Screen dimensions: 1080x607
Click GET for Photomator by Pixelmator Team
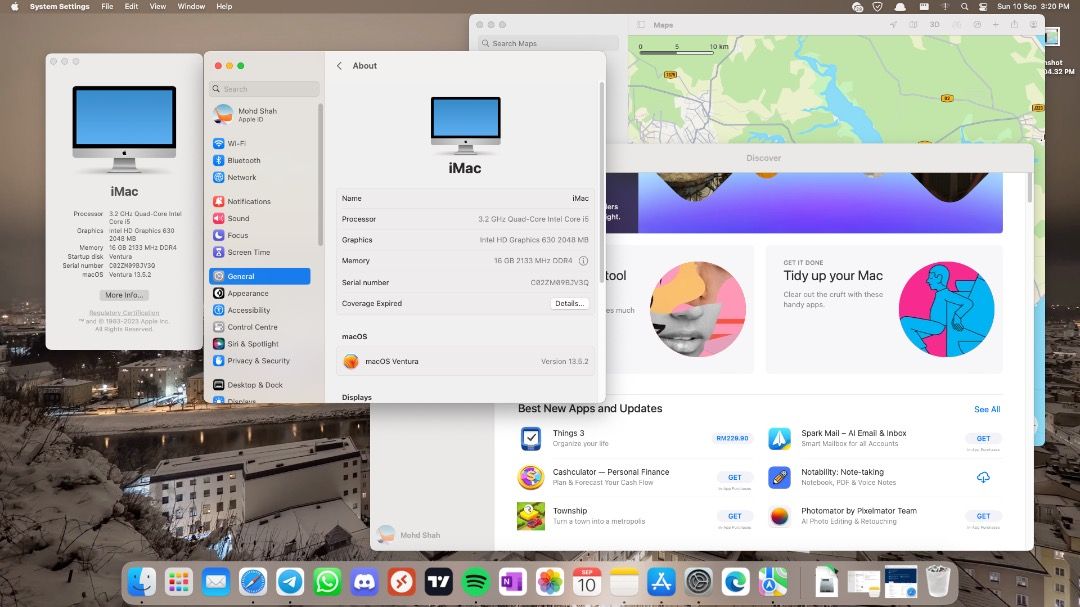983,516
